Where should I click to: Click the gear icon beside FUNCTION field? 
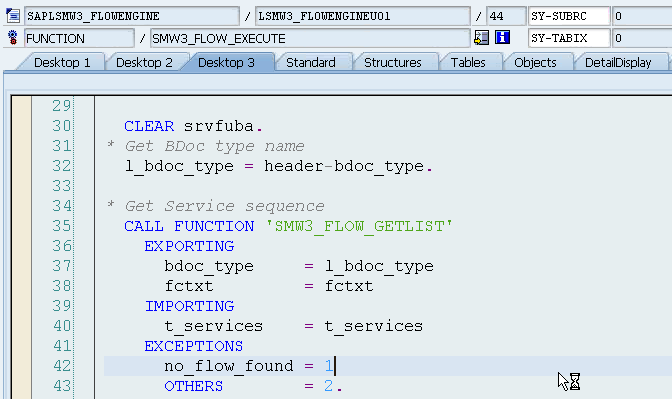13,38
